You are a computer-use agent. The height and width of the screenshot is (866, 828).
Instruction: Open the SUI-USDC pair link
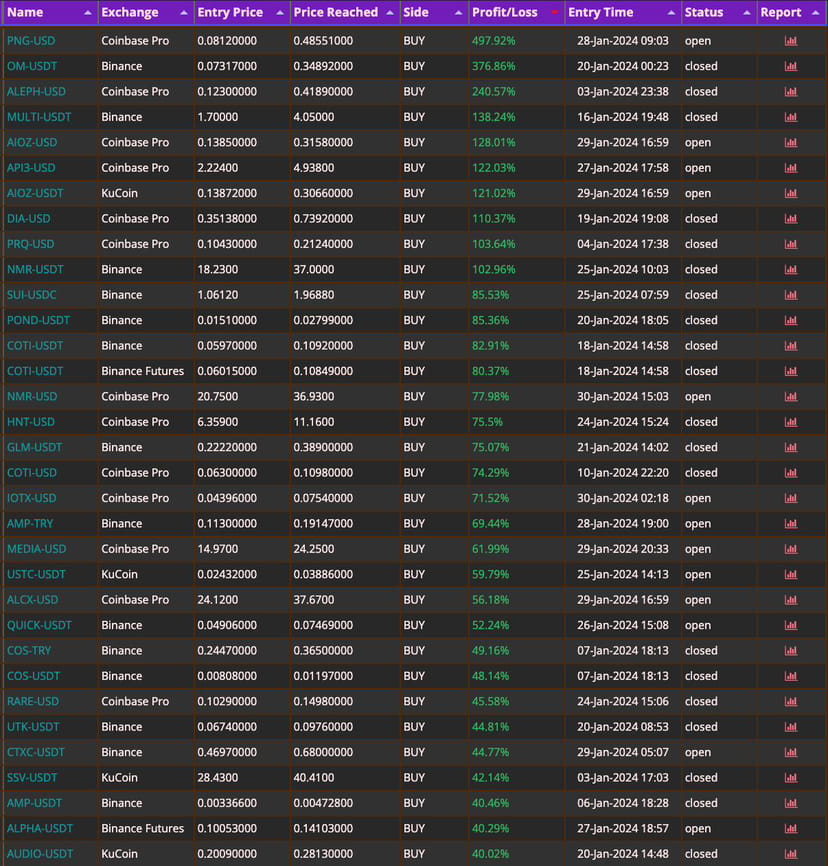(31, 295)
